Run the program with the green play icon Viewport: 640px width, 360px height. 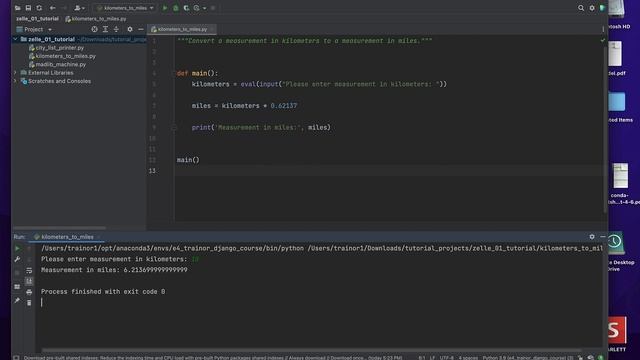pos(165,8)
